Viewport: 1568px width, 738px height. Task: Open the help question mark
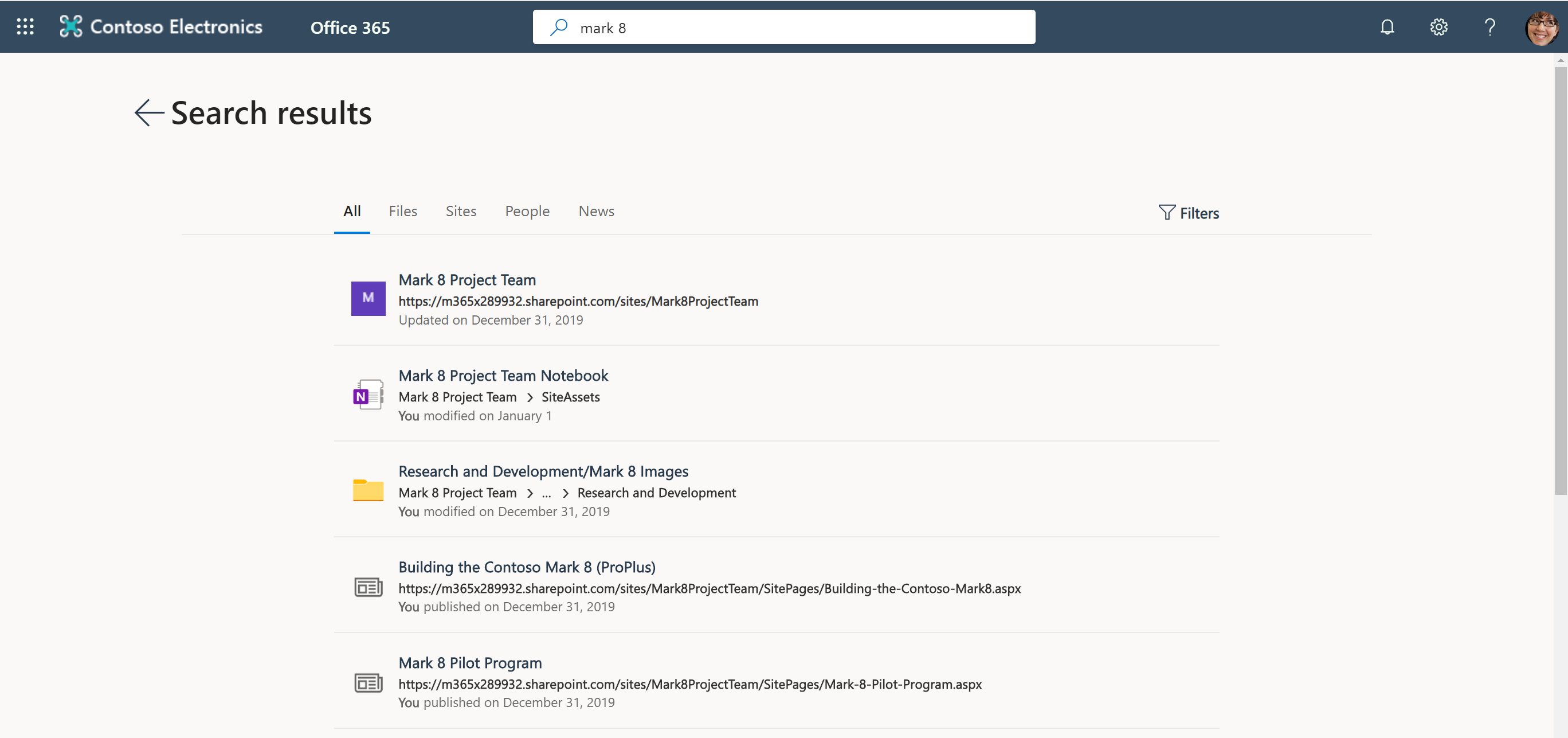click(x=1489, y=27)
